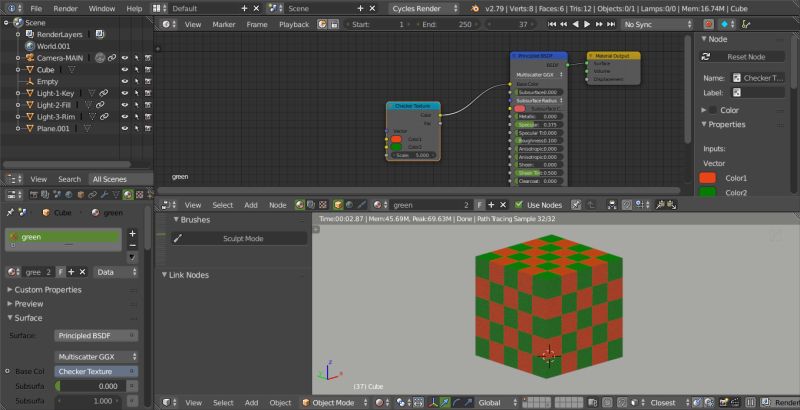Screen dimensions: 800x410
Task: Click the pin icon in properties
Action: click(x=11, y=213)
